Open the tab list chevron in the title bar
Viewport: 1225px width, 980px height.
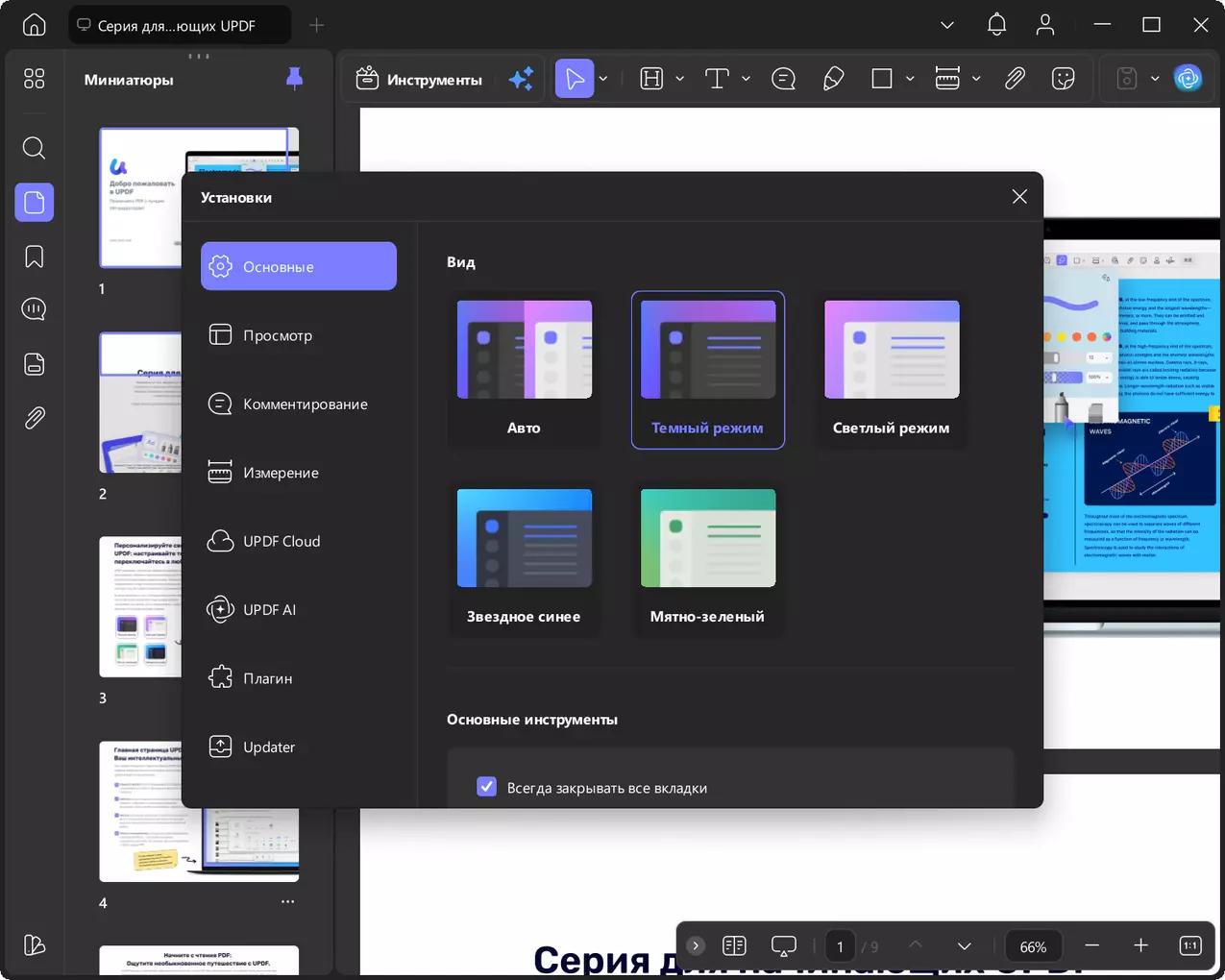947,25
